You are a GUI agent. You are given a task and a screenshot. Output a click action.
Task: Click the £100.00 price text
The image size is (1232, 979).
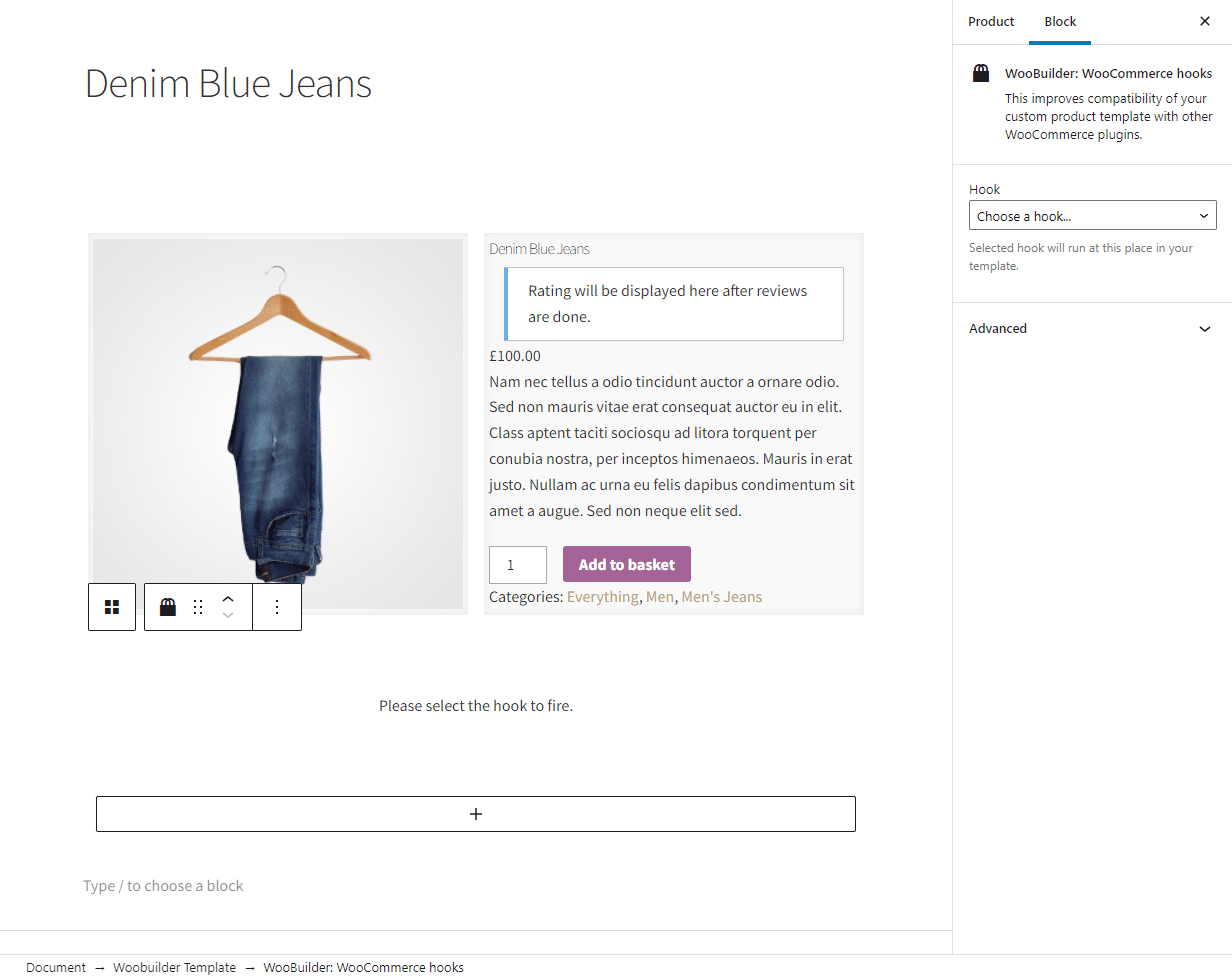(x=515, y=356)
